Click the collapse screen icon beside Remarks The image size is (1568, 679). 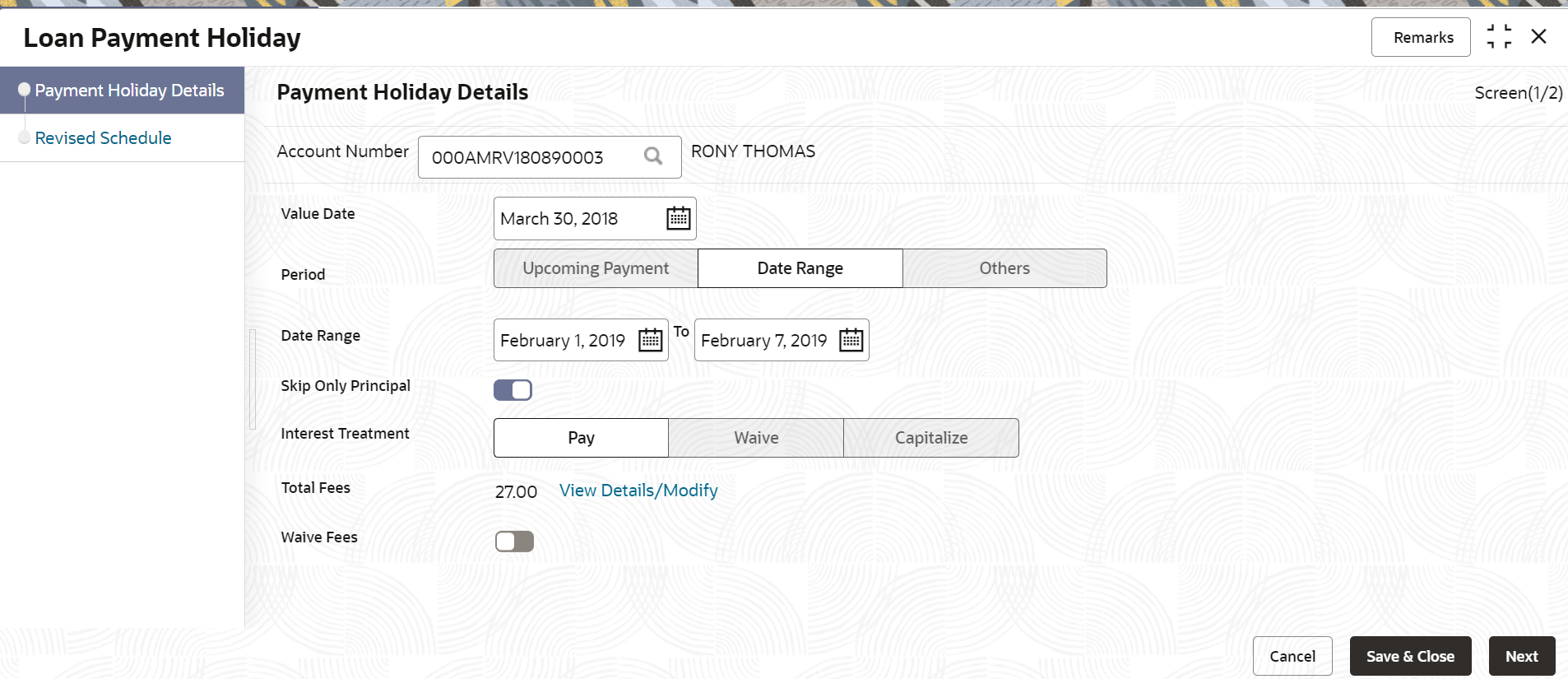1499,37
